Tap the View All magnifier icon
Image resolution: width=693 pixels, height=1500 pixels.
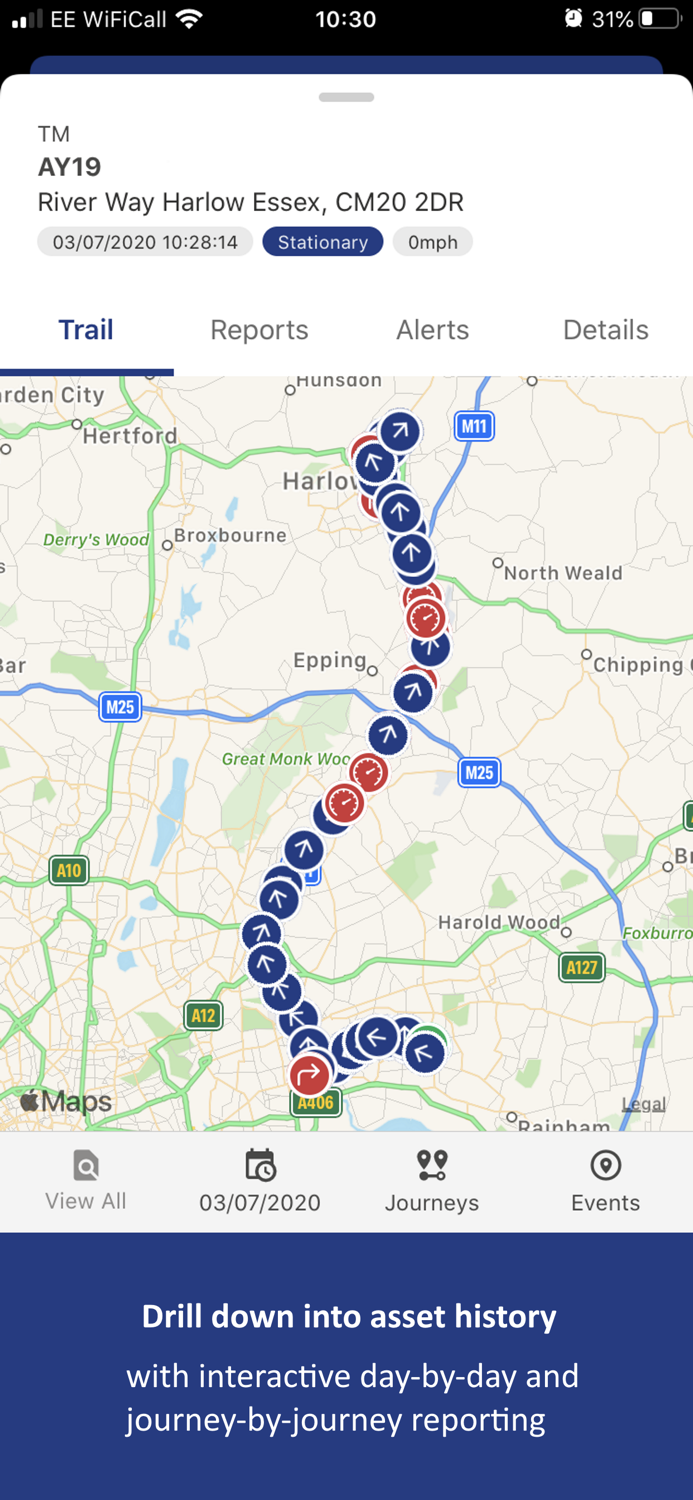pos(86,1166)
